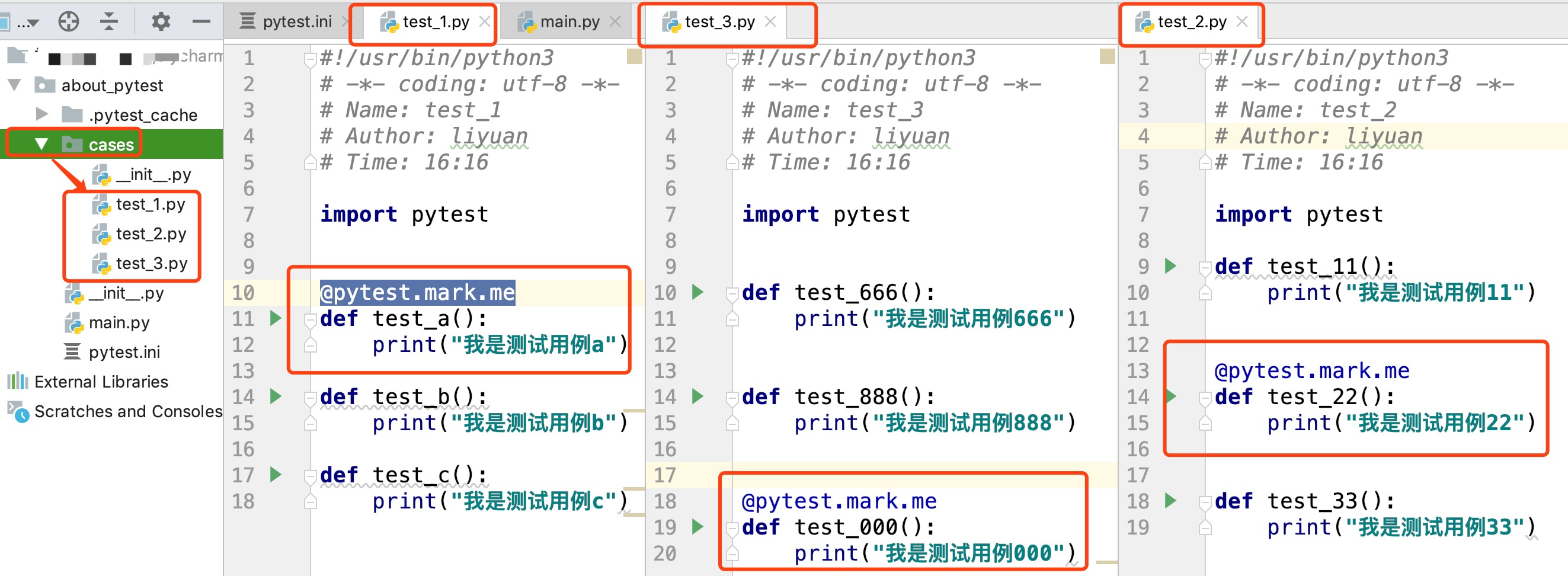Image resolution: width=1568 pixels, height=576 pixels.
Task: Click the yellow warning marker in test_1.py
Action: click(x=633, y=57)
